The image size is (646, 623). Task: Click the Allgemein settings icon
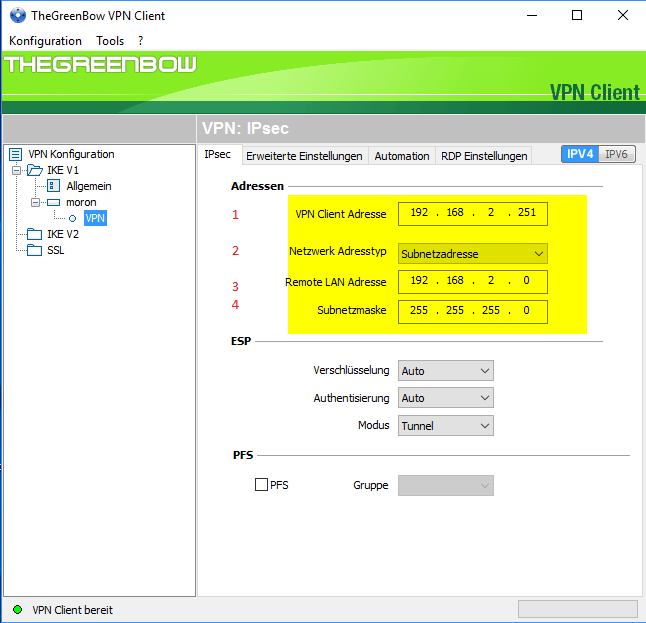[x=54, y=186]
